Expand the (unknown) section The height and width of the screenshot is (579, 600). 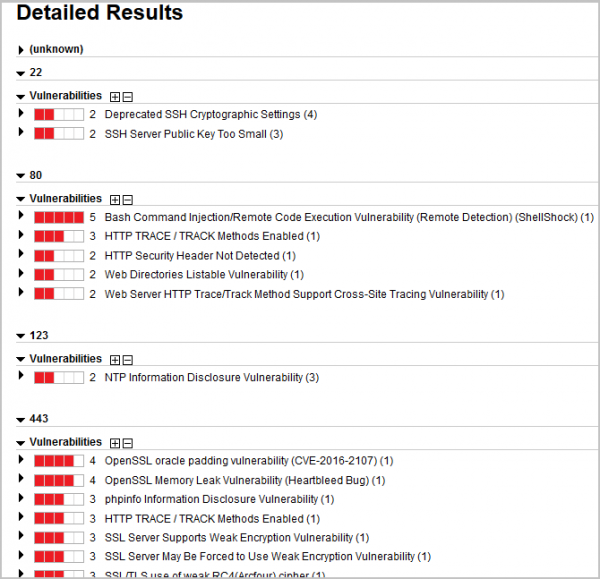pos(21,50)
